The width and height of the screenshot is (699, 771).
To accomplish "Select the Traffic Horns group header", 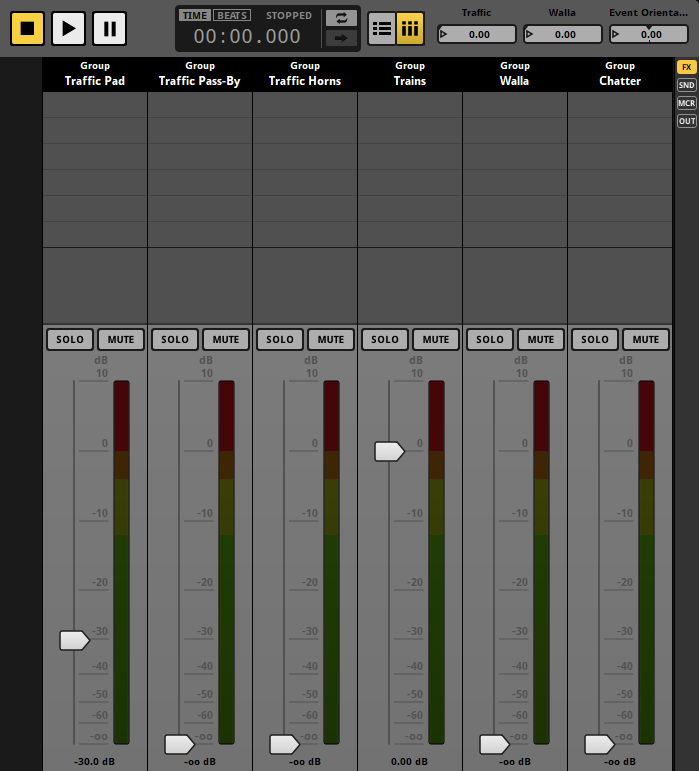I will [305, 74].
